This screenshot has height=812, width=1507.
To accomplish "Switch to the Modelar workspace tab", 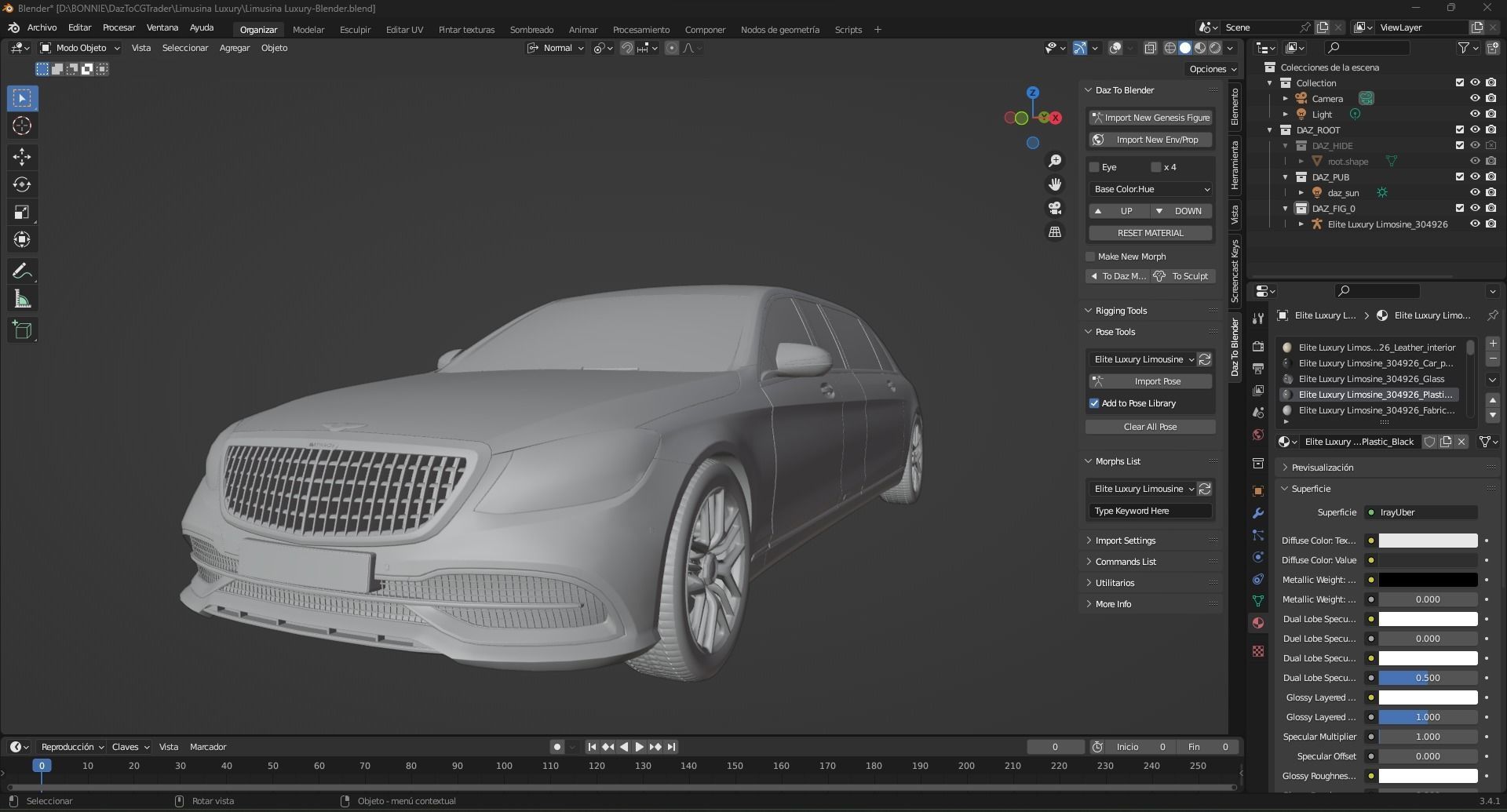I will click(x=308, y=30).
